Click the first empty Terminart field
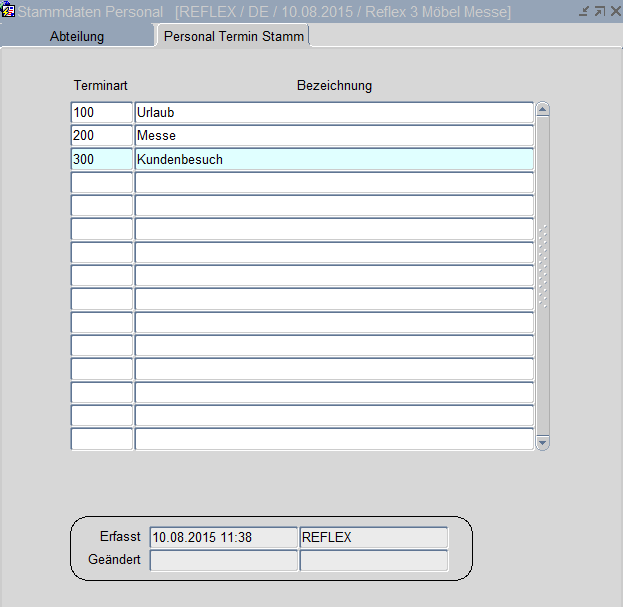This screenshot has height=607, width=623. coord(102,183)
